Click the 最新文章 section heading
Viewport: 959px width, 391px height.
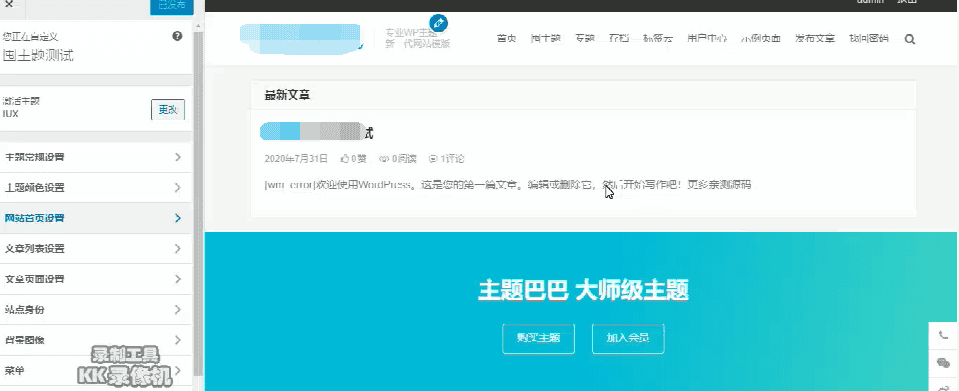pos(287,95)
